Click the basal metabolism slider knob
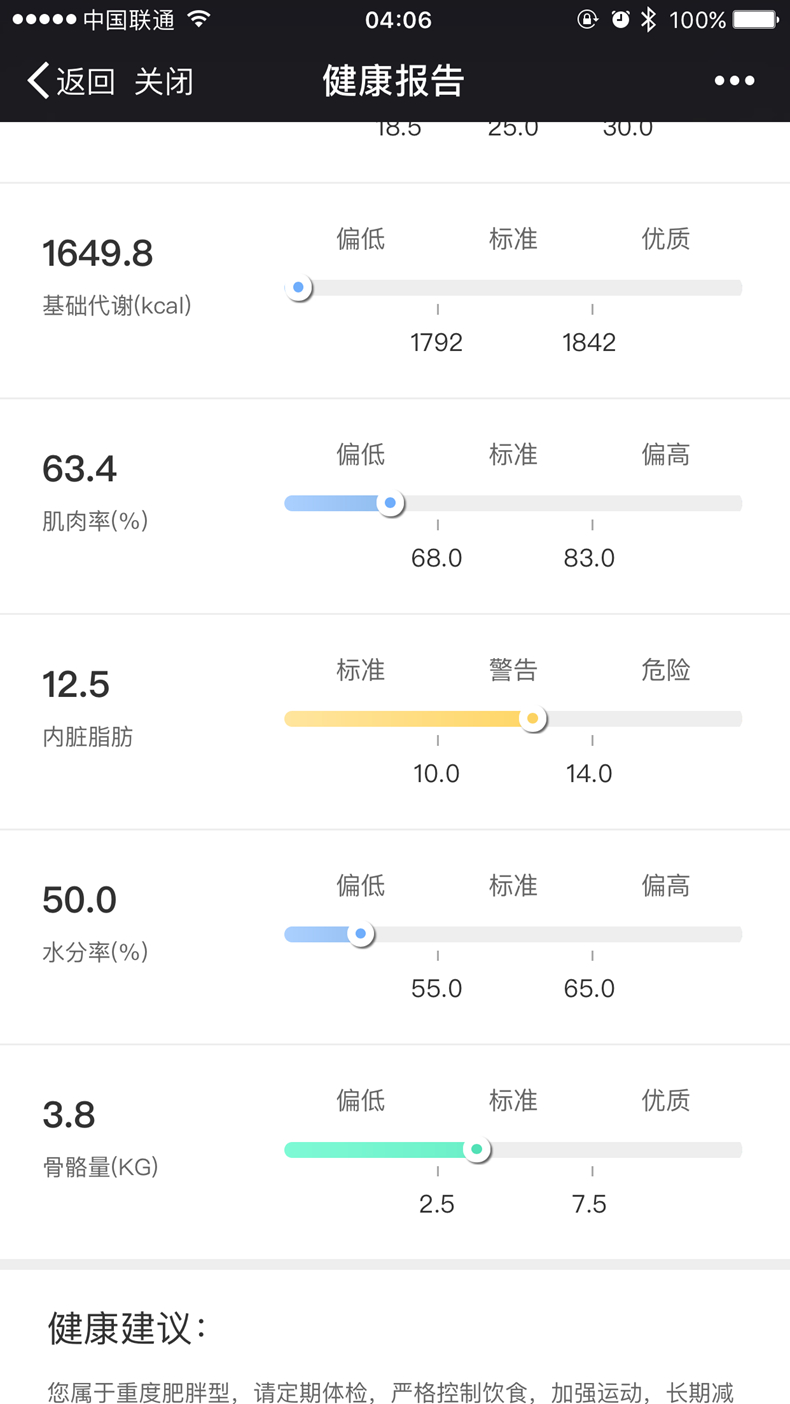Image resolution: width=790 pixels, height=1404 pixels. (x=298, y=288)
